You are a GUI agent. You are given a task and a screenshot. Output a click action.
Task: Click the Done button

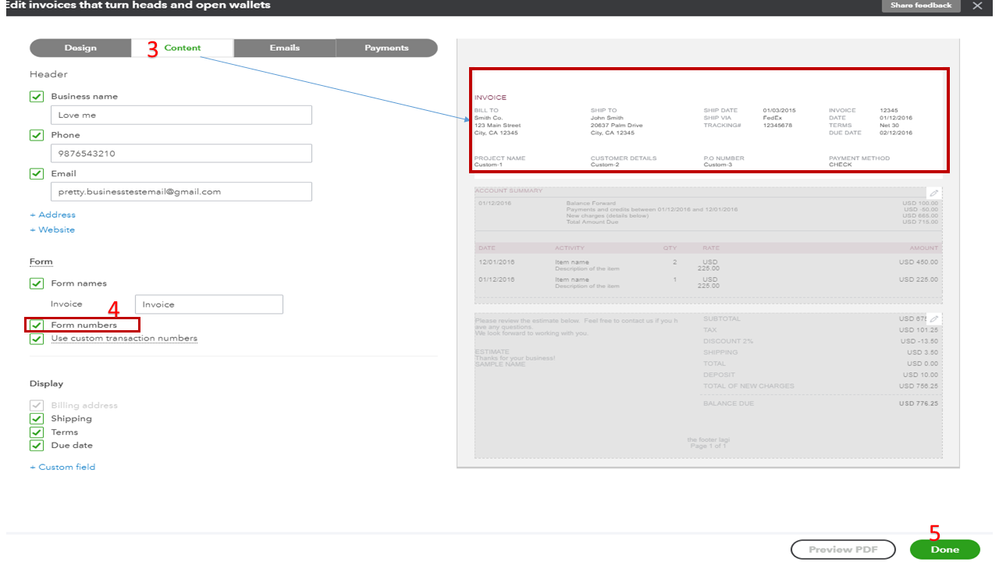coord(945,549)
